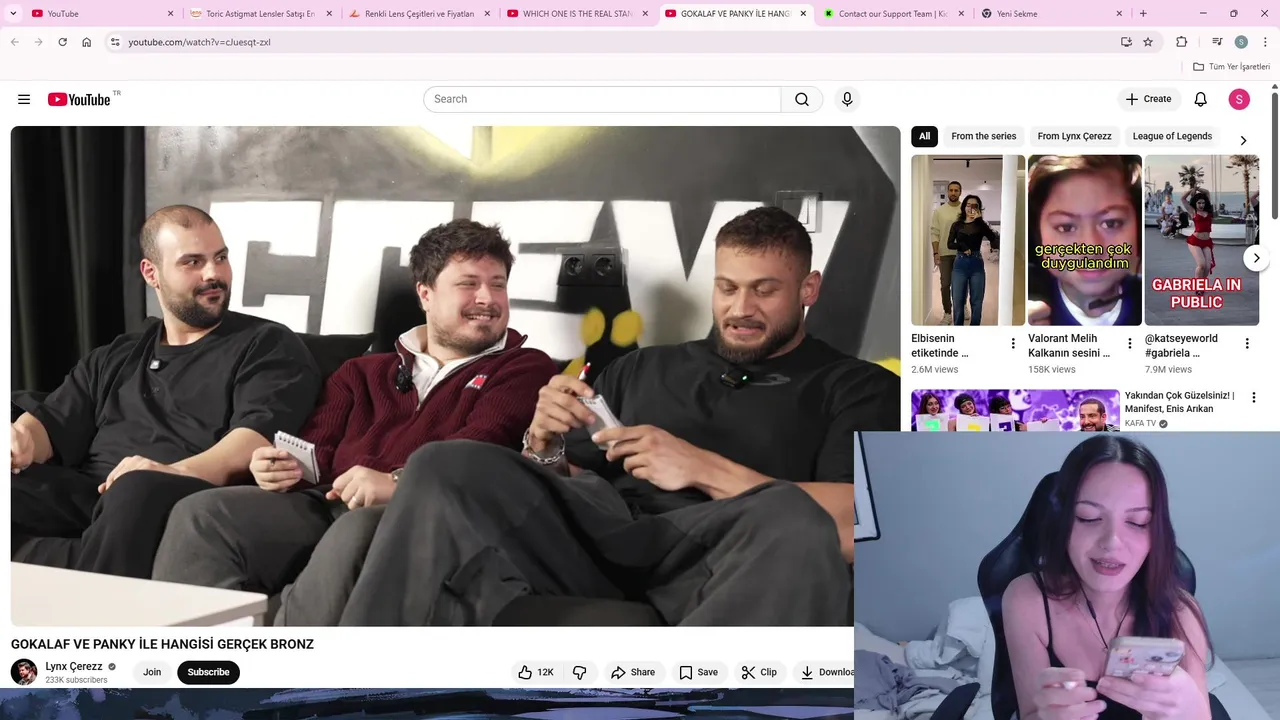Share the video
1280x720 pixels.
point(633,672)
